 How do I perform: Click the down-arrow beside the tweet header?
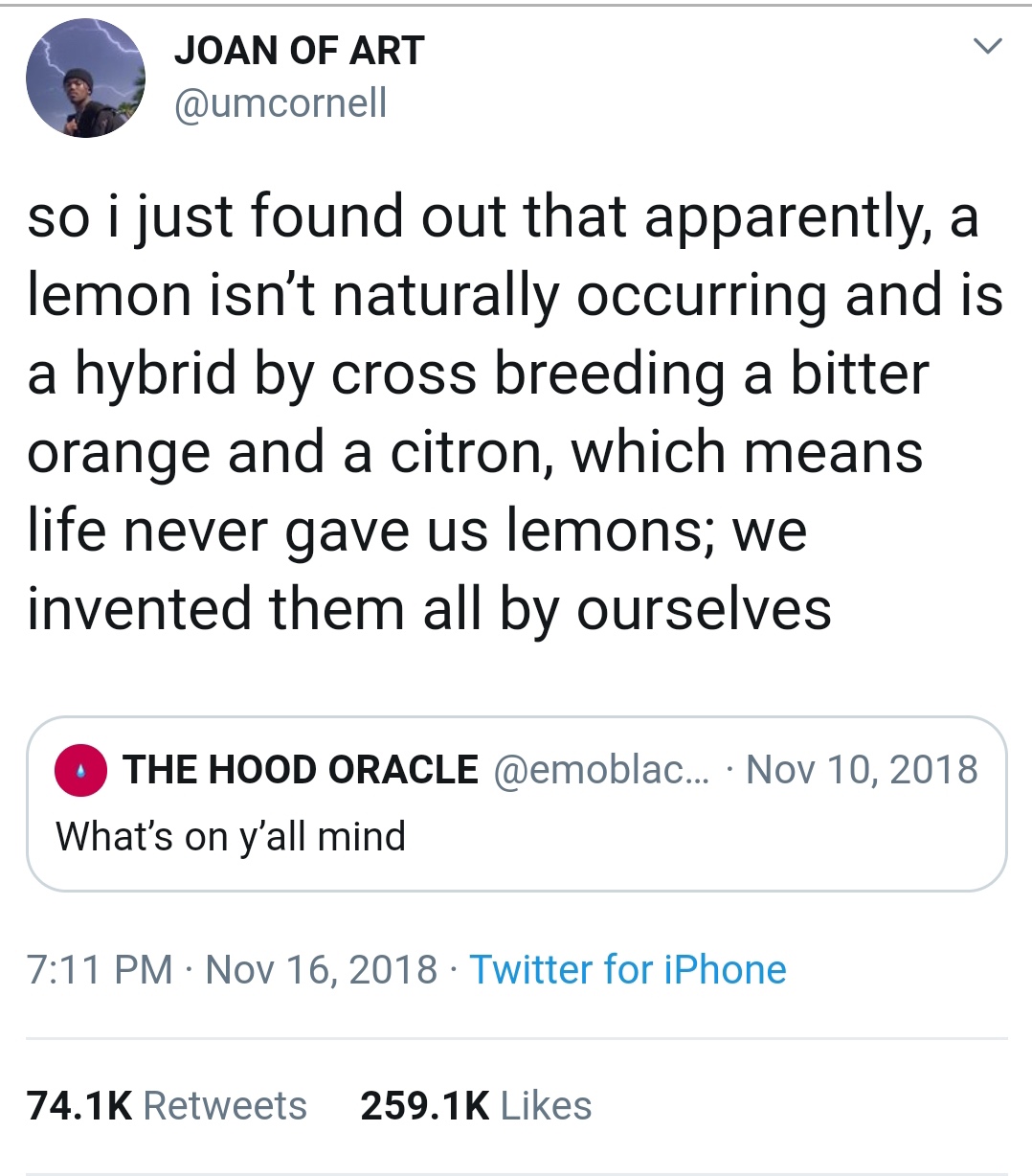[x=988, y=46]
